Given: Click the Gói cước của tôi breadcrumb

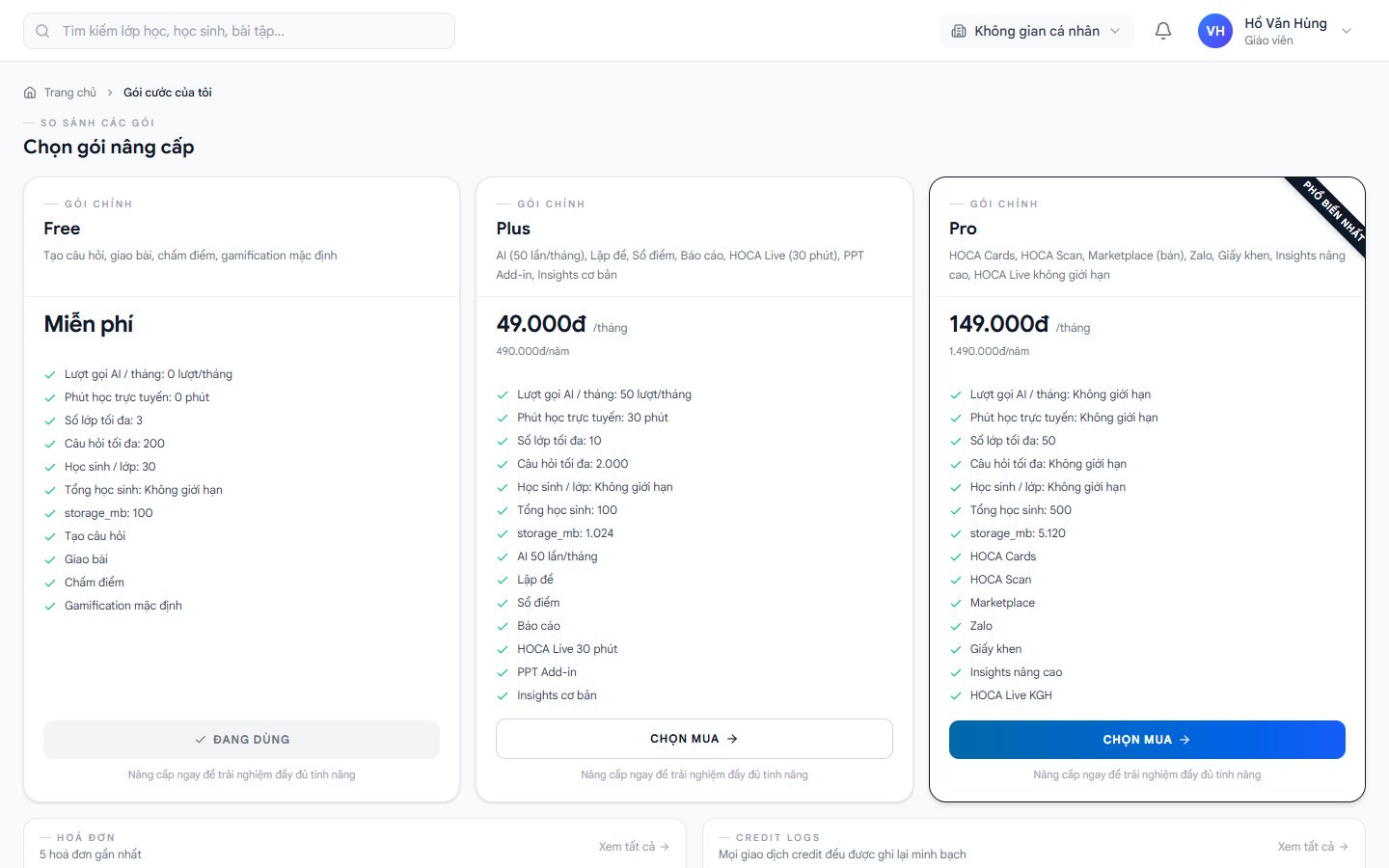Looking at the screenshot, I should pyautogui.click(x=168, y=93).
